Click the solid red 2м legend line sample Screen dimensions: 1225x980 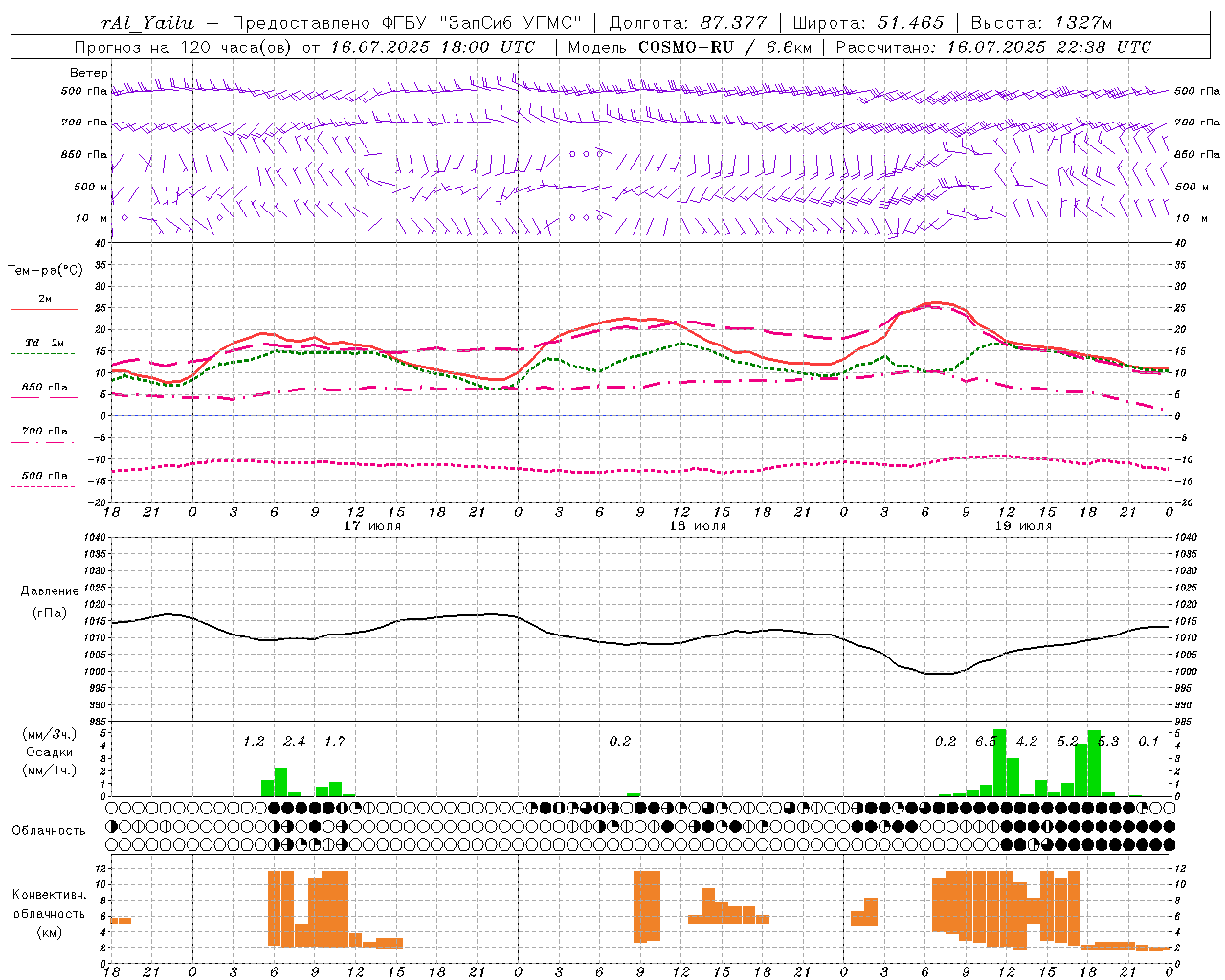44,309
